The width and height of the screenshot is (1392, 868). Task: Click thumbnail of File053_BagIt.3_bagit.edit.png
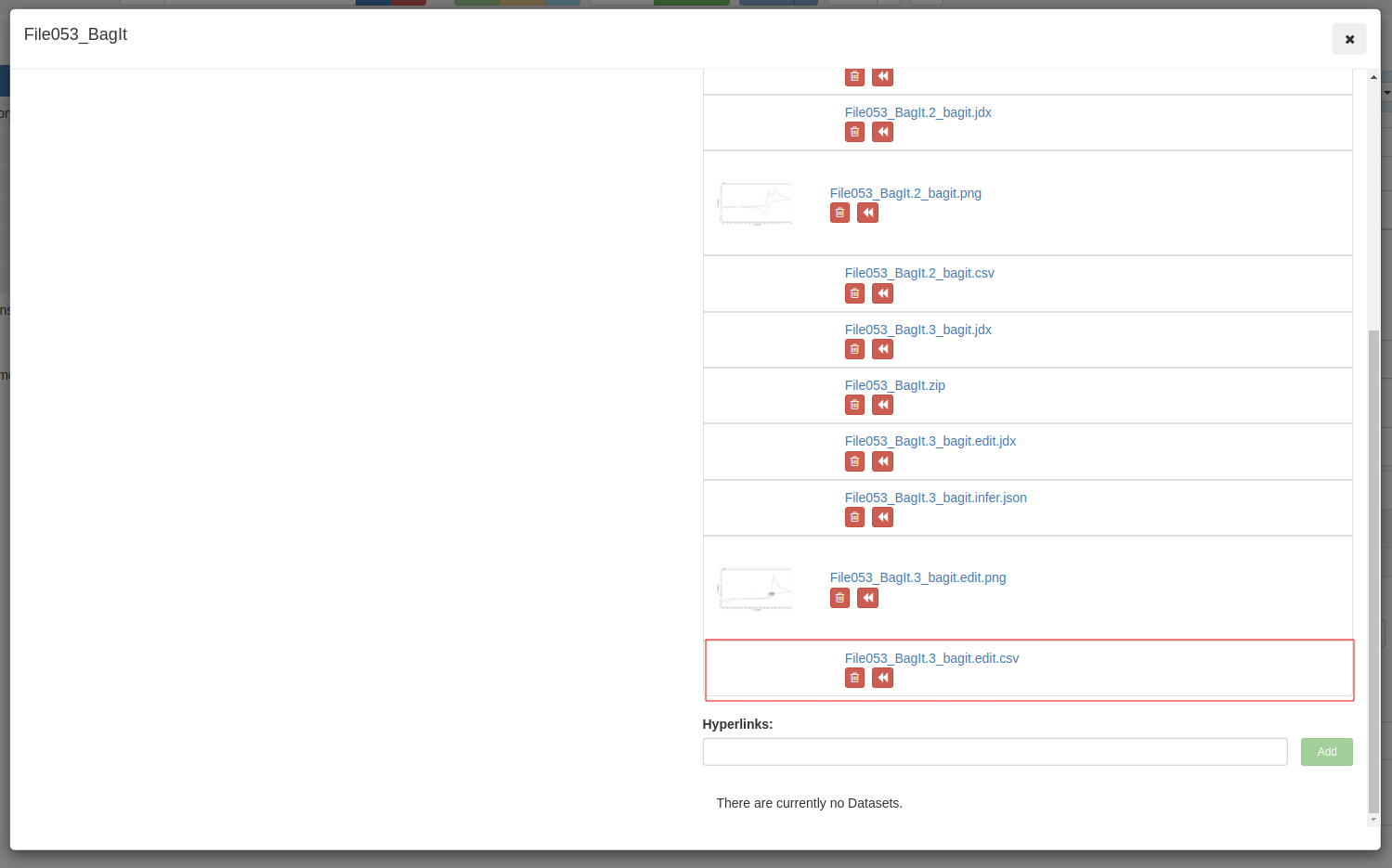(755, 589)
